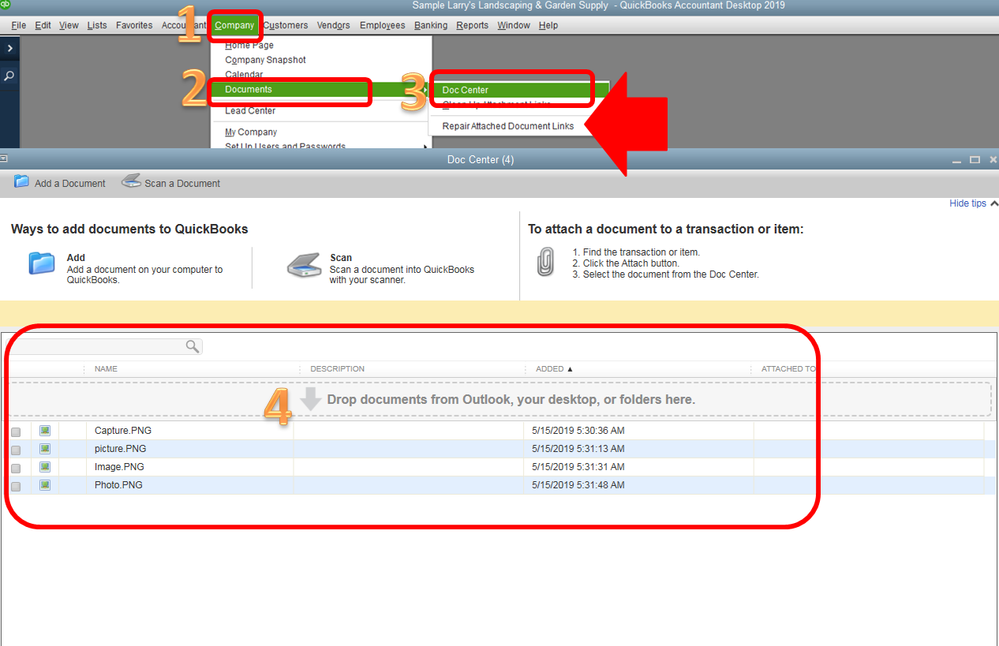Click the Hide tips link
The width and height of the screenshot is (999, 646).
(x=967, y=203)
